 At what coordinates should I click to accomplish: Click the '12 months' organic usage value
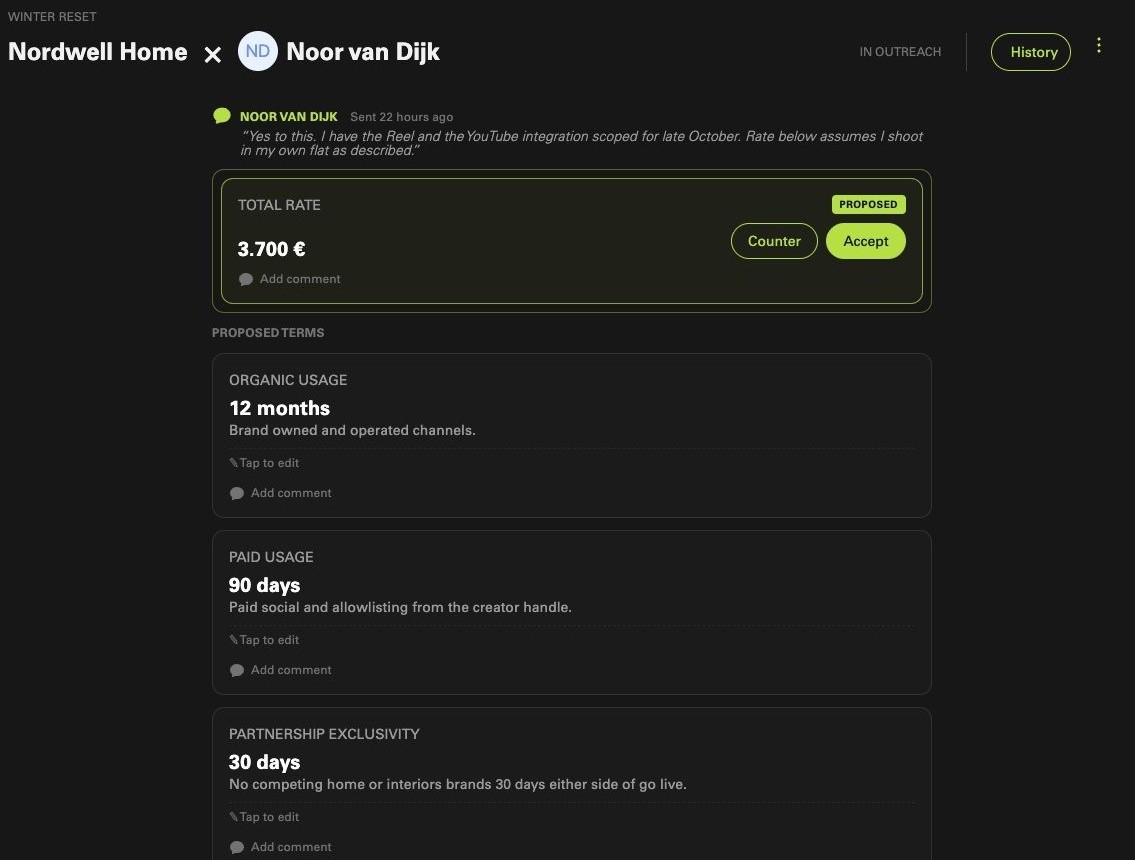279,408
